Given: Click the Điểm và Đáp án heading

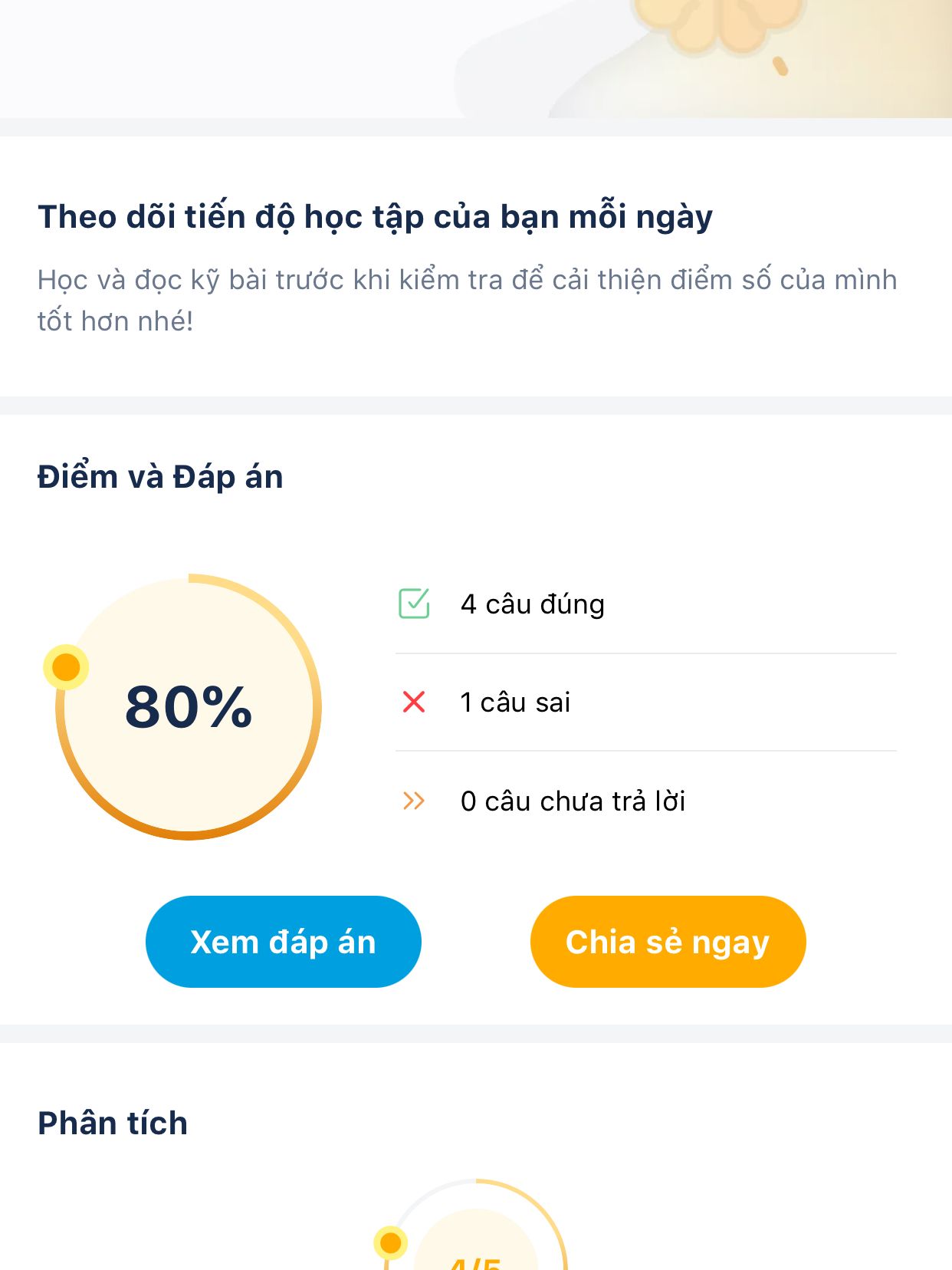Looking at the screenshot, I should tap(160, 476).
